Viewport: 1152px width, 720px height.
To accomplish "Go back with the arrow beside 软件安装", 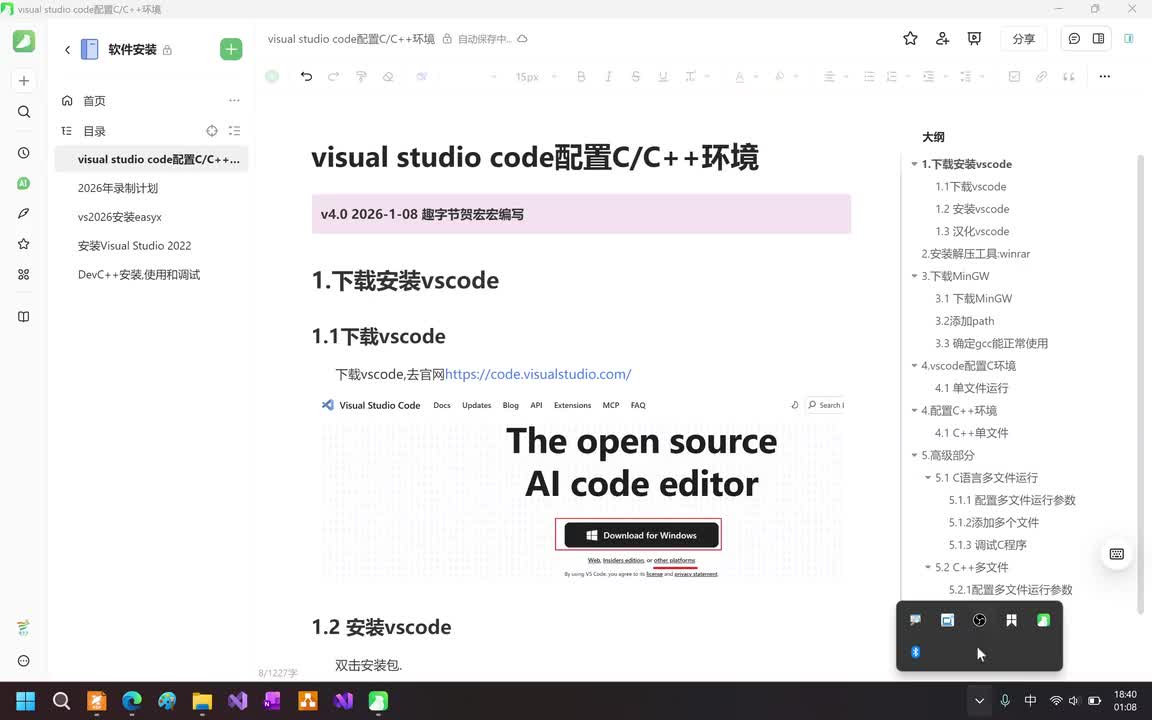I will point(68,49).
